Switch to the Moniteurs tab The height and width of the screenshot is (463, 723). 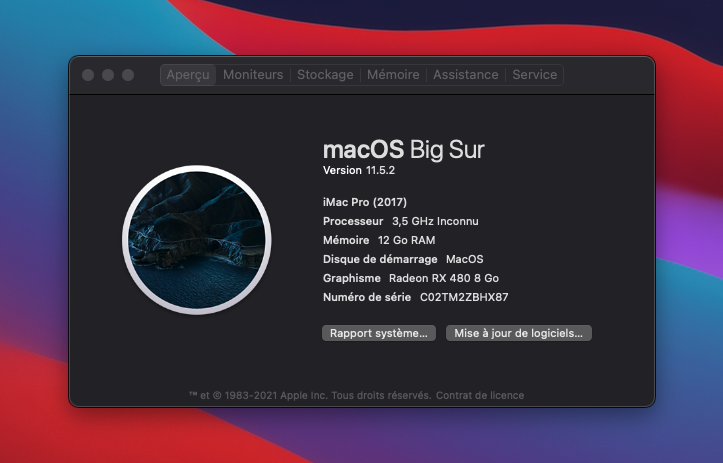pyautogui.click(x=253, y=75)
